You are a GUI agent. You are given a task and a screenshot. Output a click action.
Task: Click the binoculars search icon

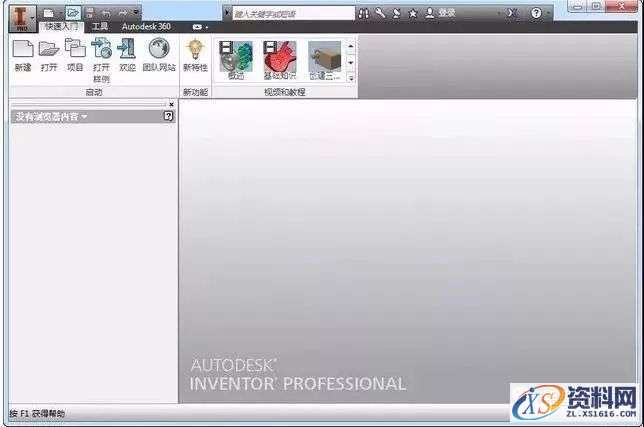coord(363,13)
